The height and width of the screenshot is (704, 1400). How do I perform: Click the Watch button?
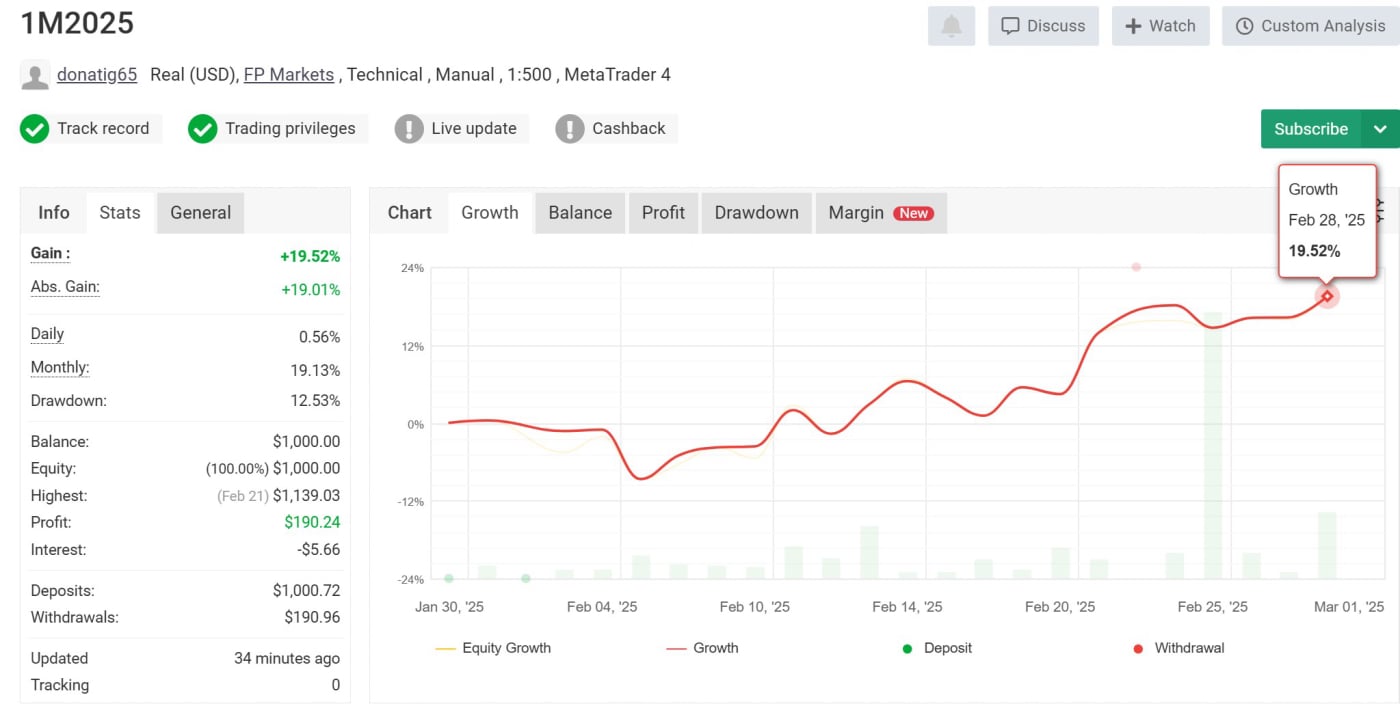1160,26
